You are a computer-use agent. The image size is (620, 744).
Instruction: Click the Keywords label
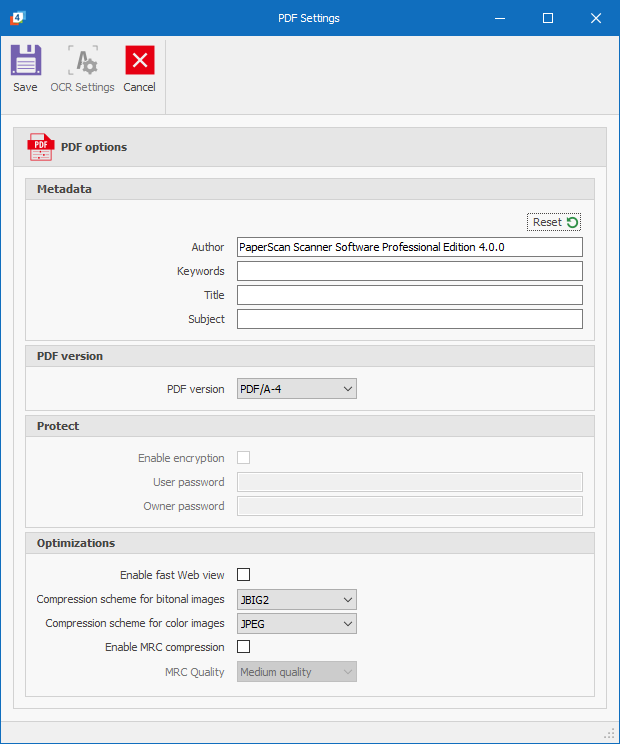(x=201, y=271)
